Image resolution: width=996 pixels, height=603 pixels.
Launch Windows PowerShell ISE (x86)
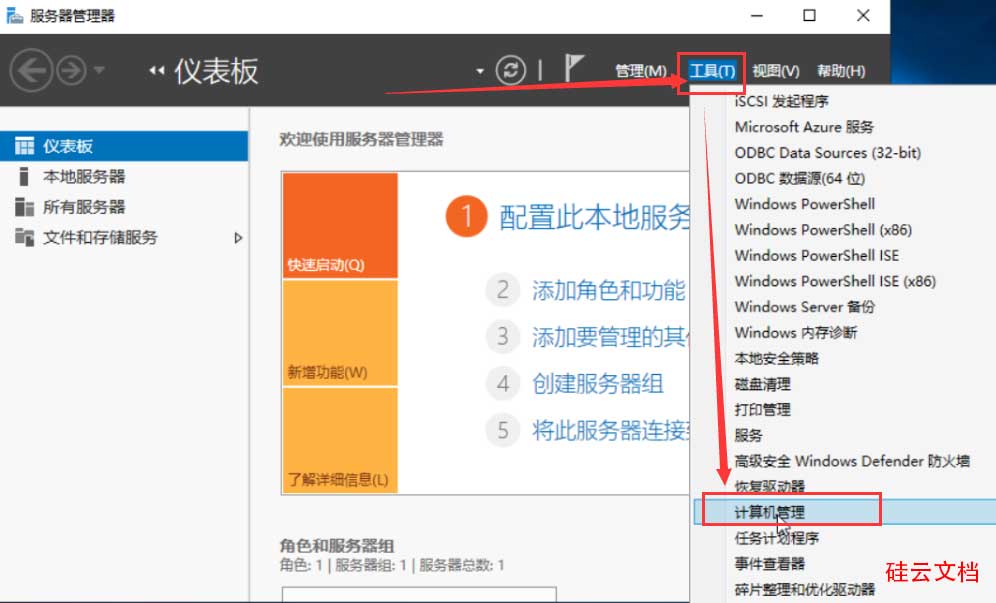pyautogui.click(x=835, y=281)
